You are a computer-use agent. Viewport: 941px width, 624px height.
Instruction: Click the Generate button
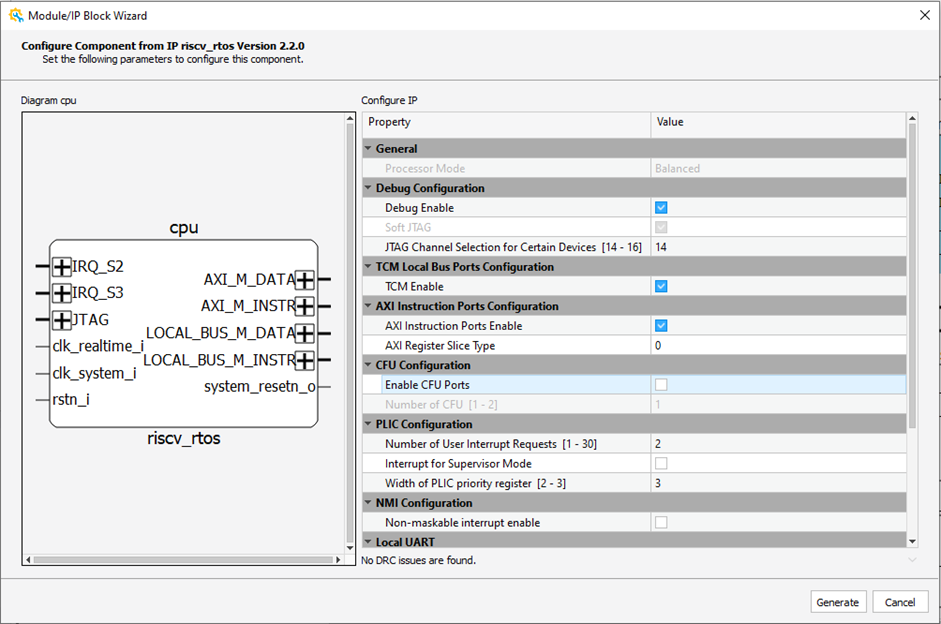pyautogui.click(x=838, y=602)
